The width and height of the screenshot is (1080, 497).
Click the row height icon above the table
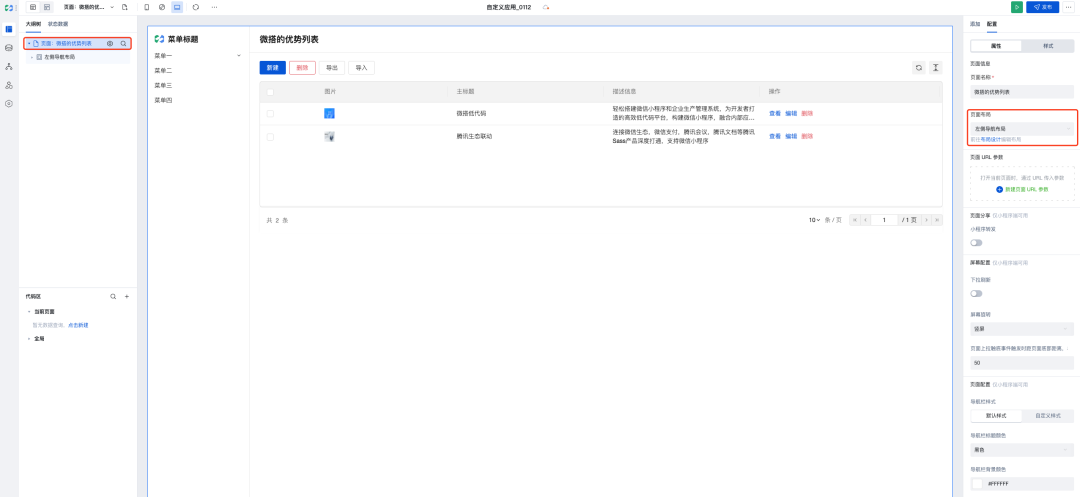(935, 67)
